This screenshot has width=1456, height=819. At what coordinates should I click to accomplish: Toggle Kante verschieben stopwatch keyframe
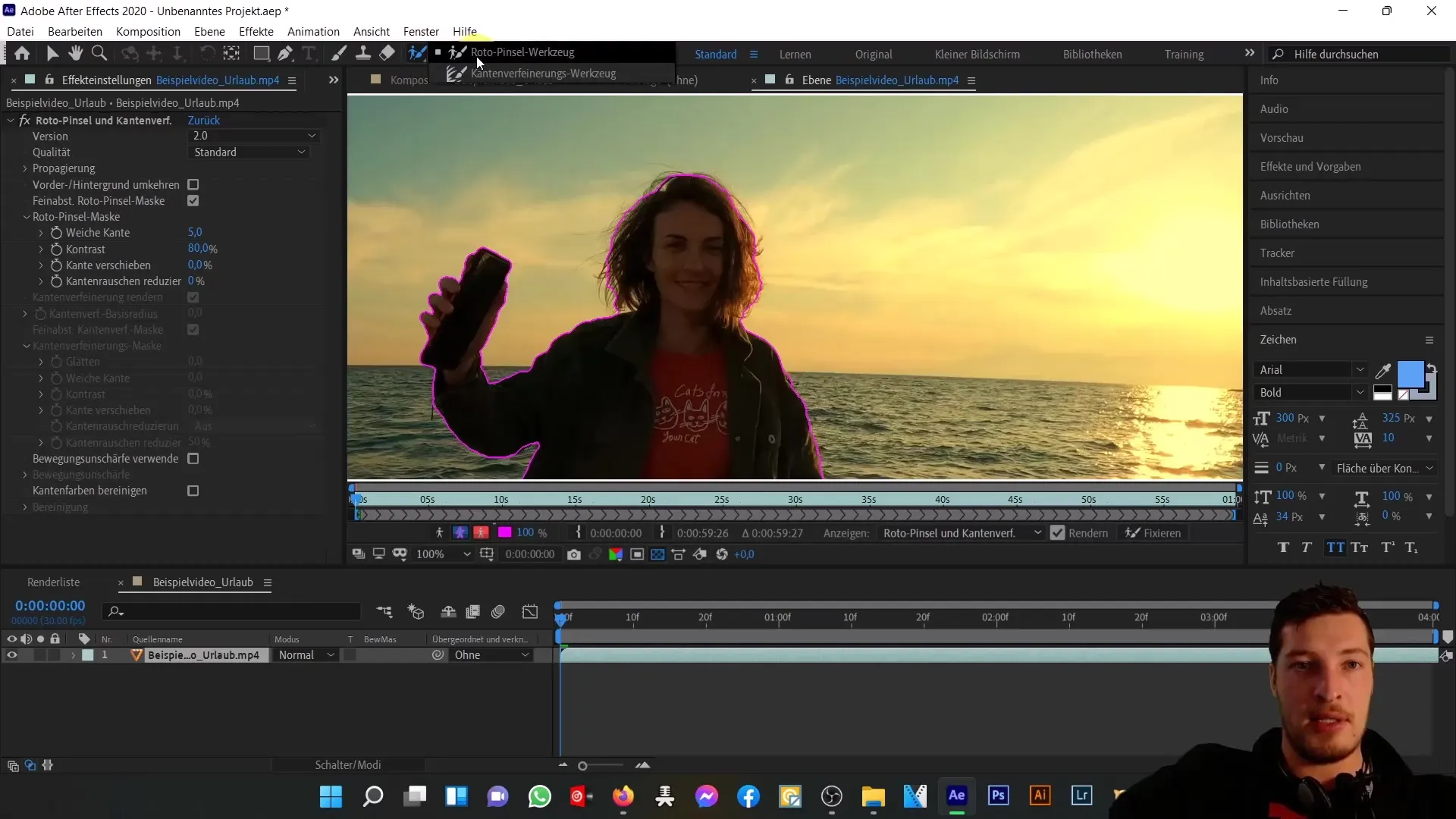click(56, 265)
